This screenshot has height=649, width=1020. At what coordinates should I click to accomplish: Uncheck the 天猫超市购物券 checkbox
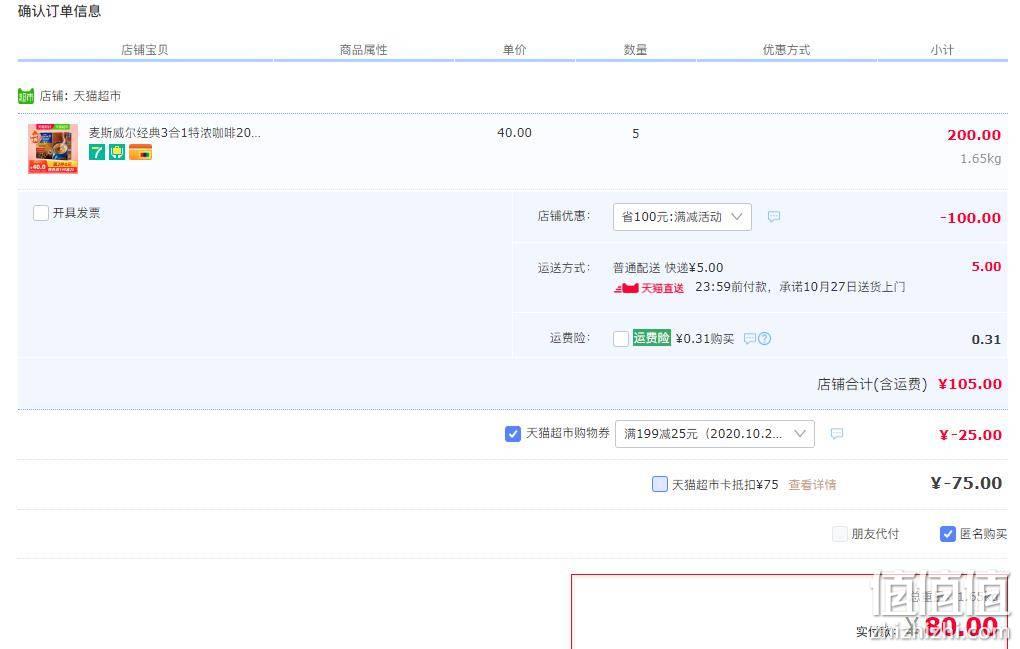pos(513,433)
